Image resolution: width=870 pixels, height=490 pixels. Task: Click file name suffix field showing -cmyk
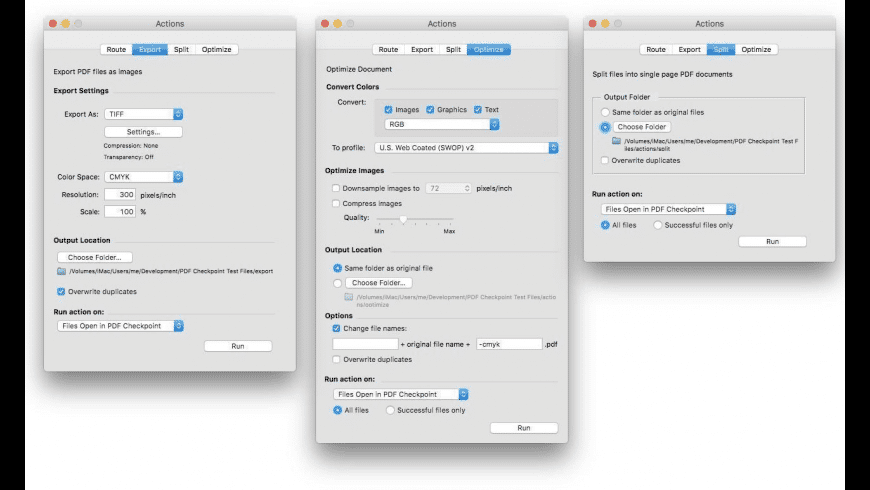509,344
